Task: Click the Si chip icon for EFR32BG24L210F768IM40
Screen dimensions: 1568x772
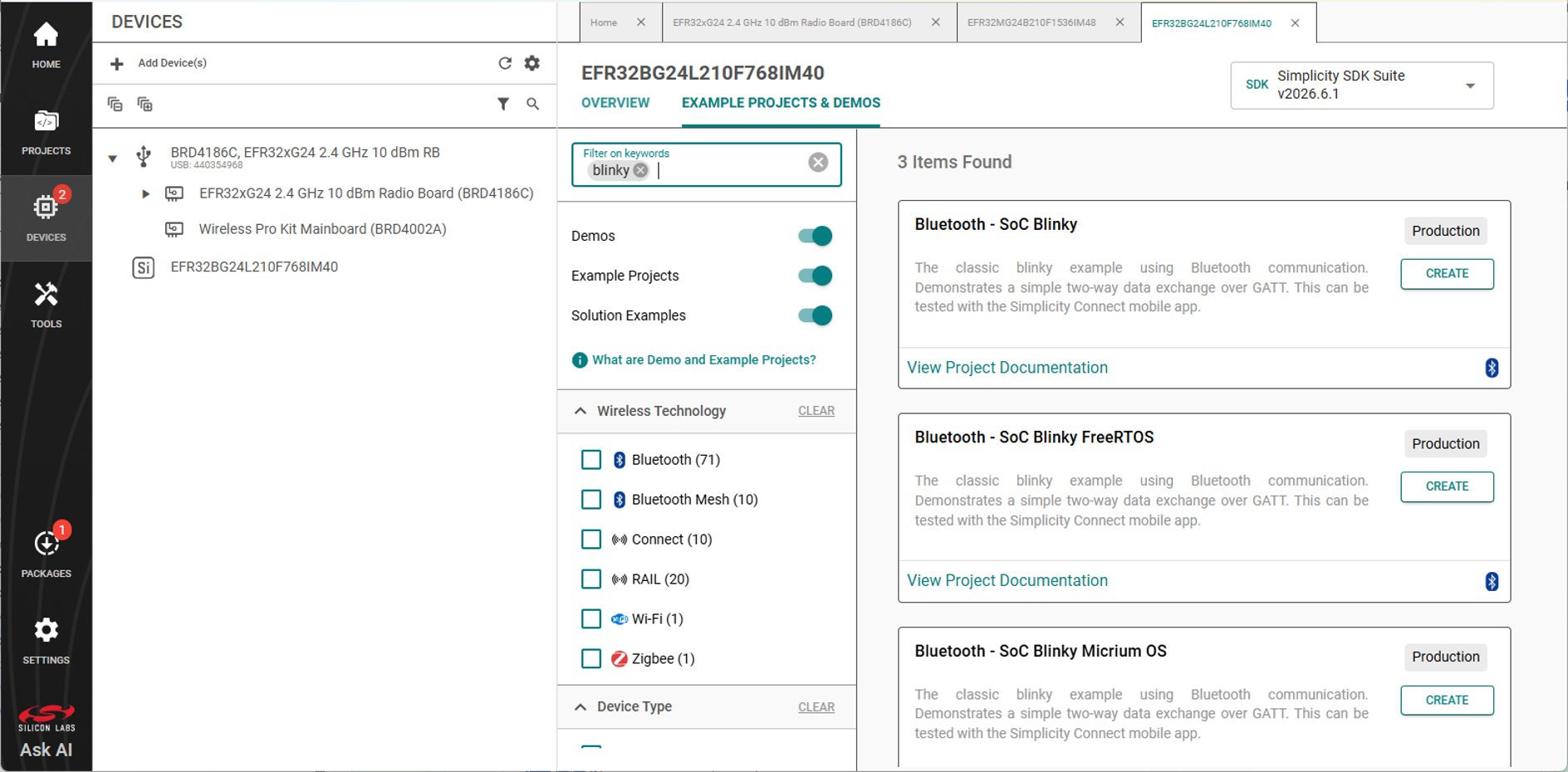Action: tap(144, 267)
